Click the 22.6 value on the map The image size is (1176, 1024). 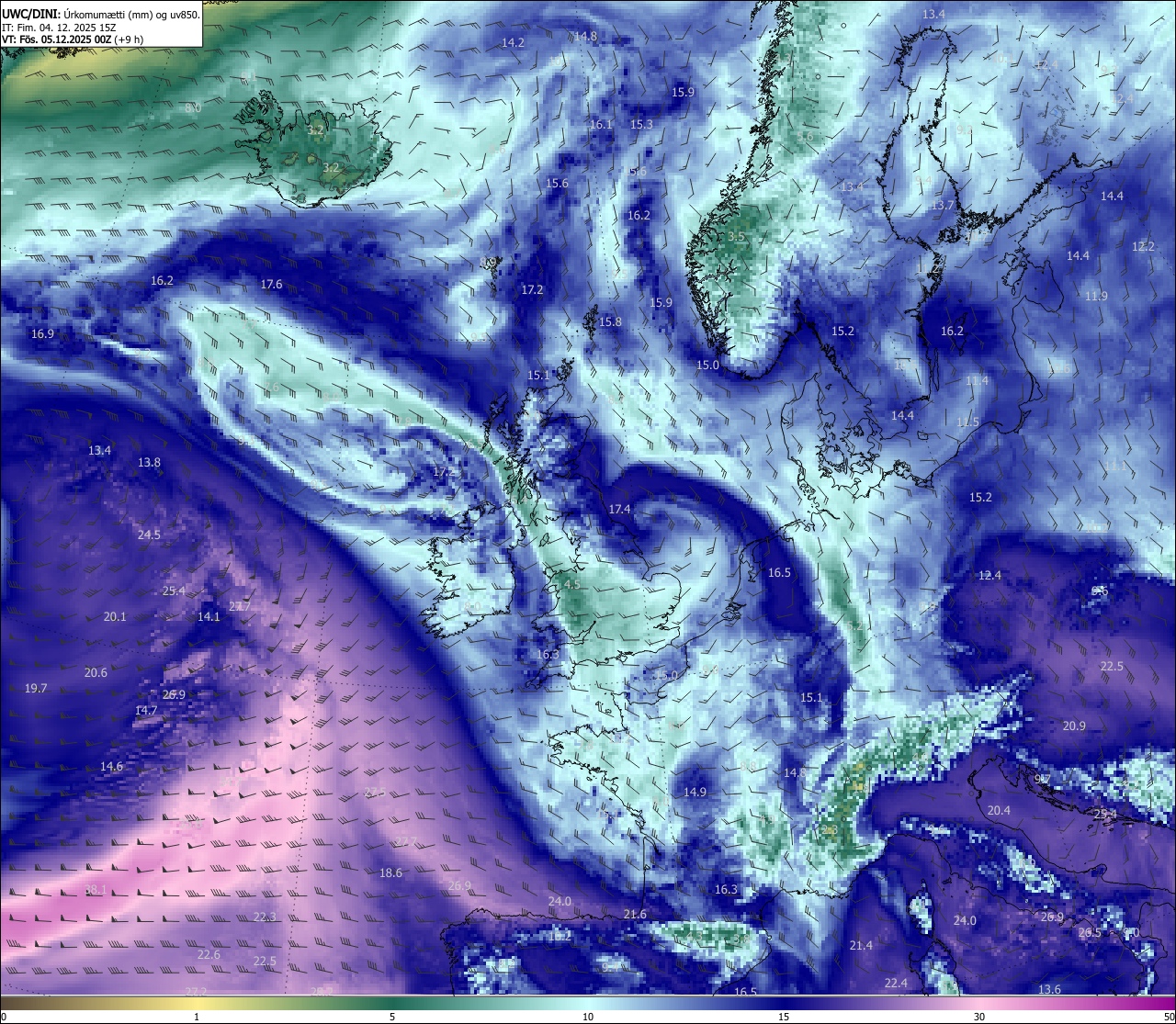tap(209, 955)
